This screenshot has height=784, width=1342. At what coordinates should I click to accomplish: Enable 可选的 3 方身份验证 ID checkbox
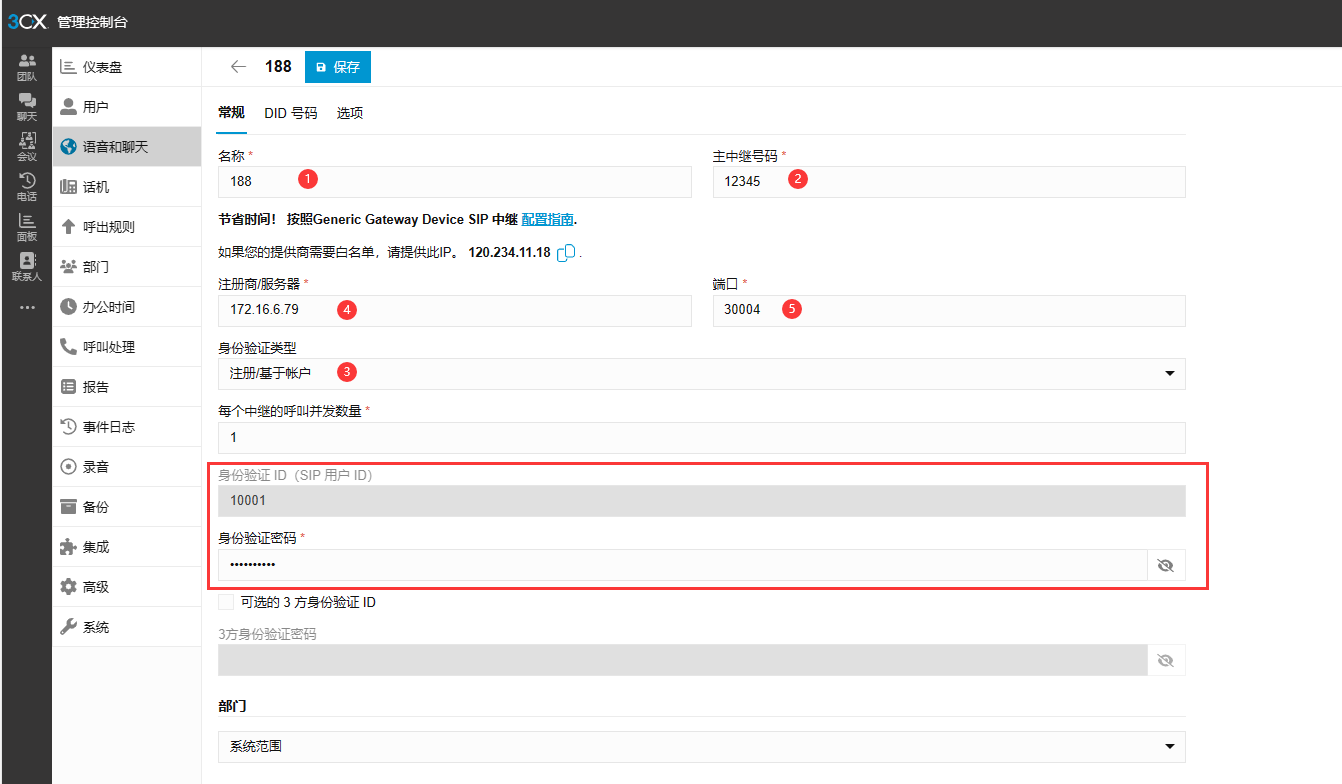(x=226, y=602)
